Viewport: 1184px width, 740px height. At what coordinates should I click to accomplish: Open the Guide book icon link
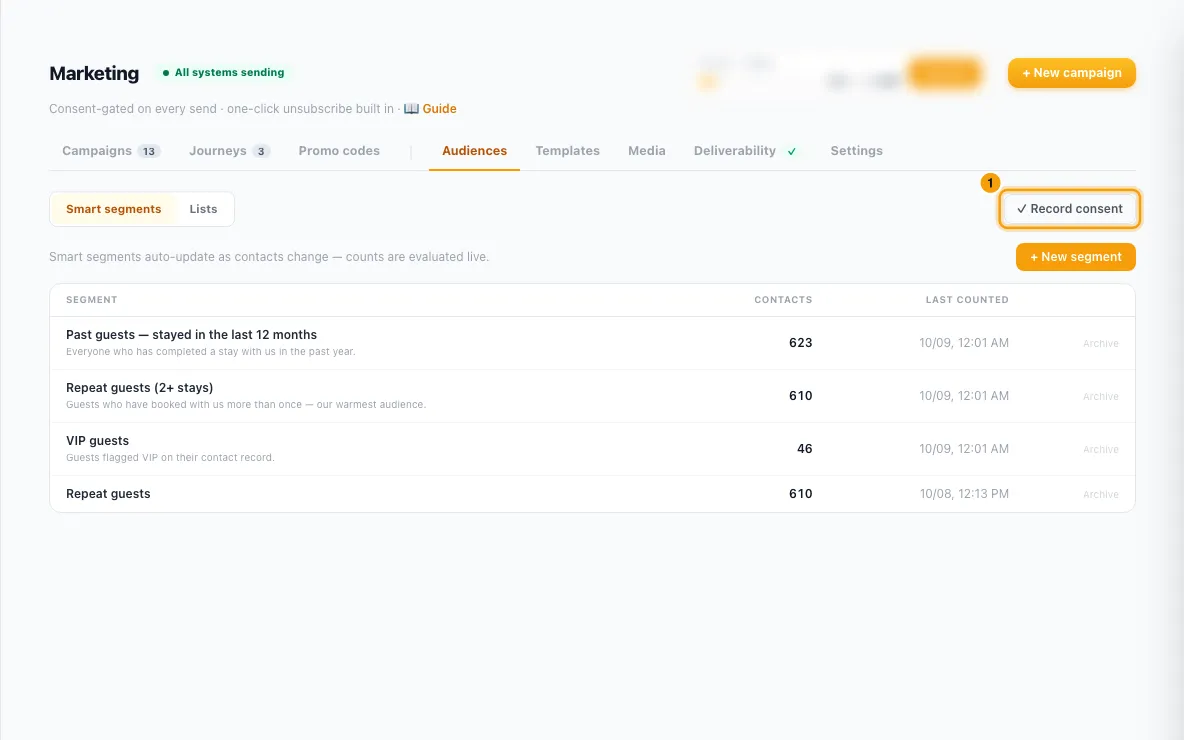pos(411,109)
